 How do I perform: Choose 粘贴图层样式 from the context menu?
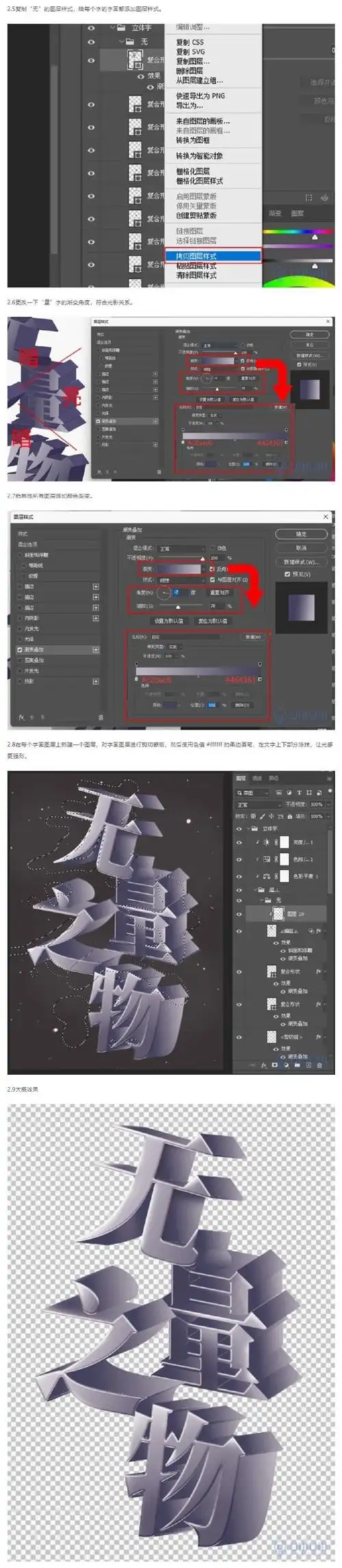pos(196,265)
